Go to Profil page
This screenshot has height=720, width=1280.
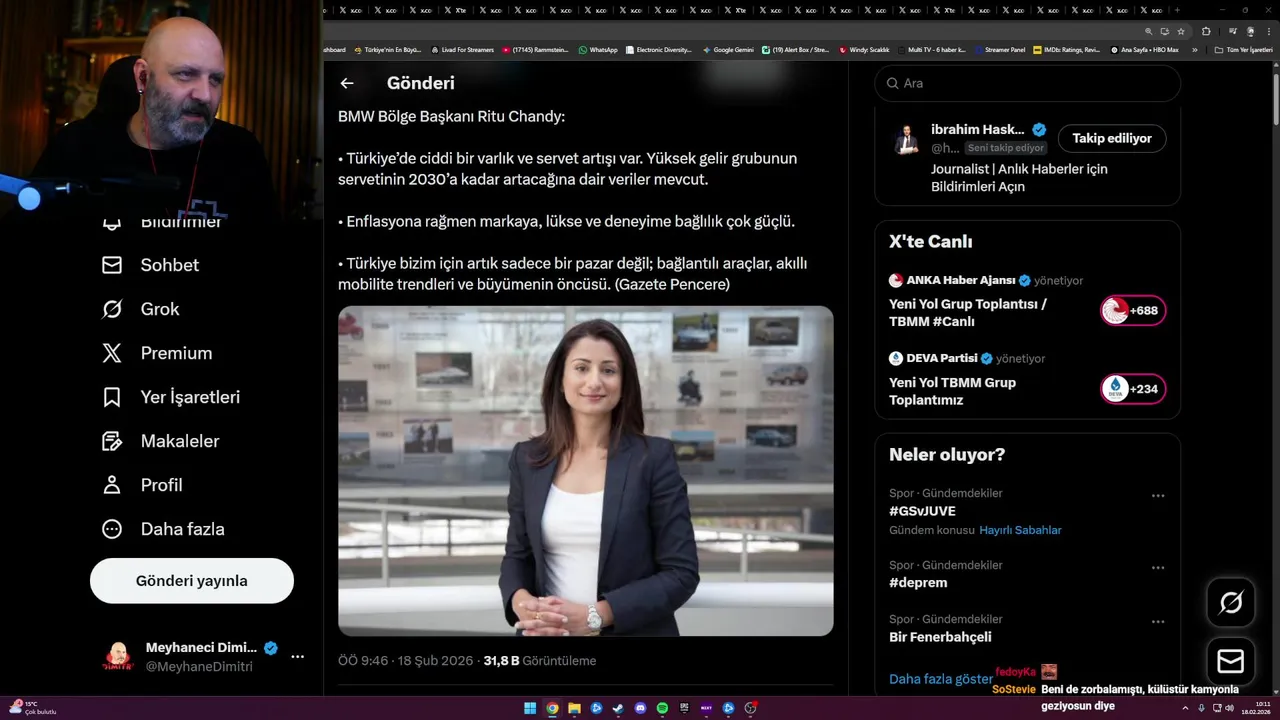(141, 485)
